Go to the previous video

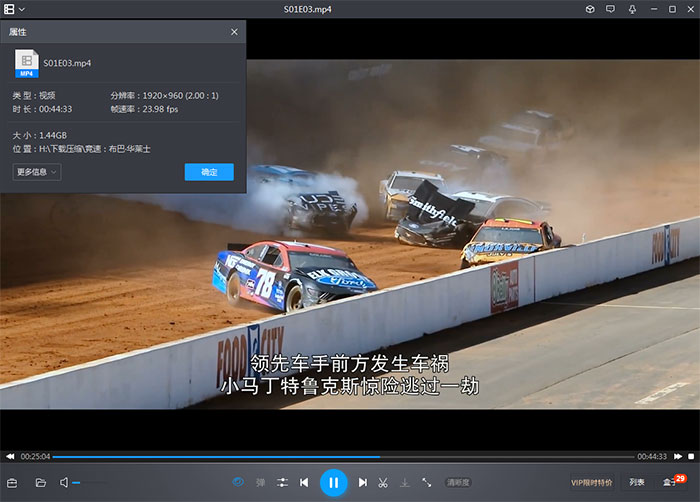point(304,482)
